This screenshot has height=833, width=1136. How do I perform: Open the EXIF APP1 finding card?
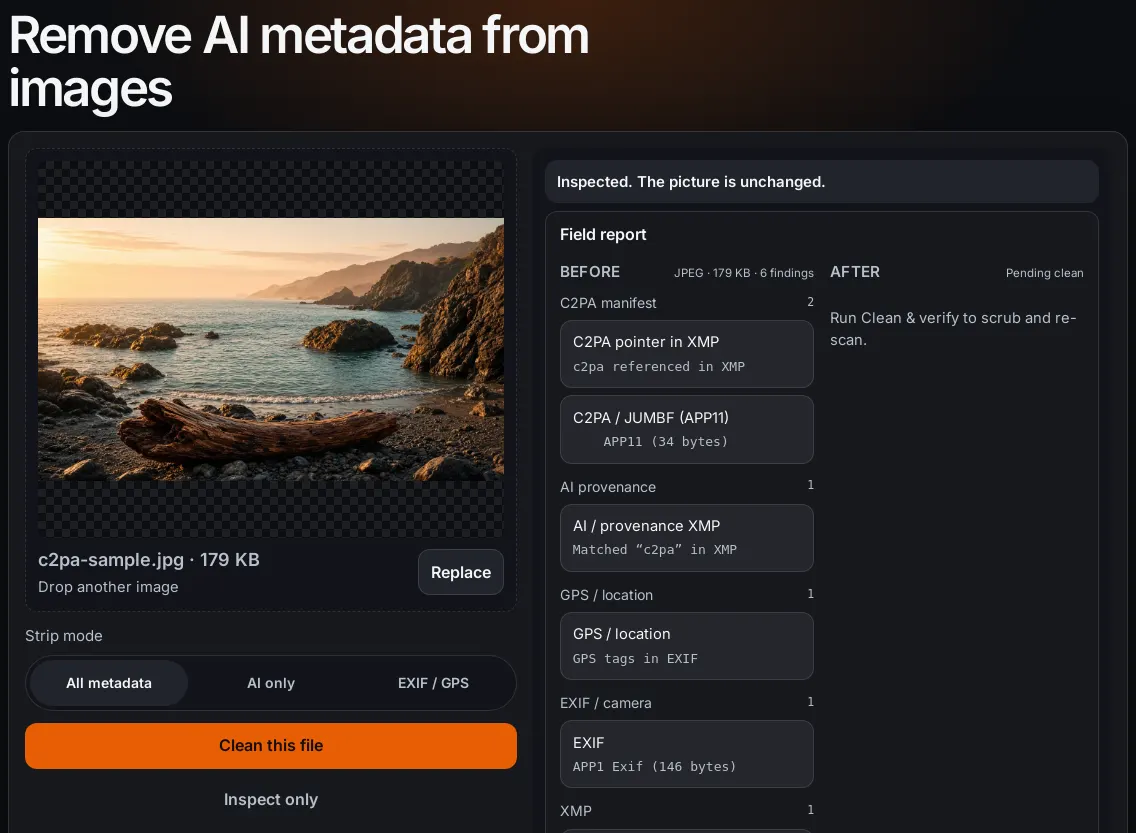[x=687, y=754]
